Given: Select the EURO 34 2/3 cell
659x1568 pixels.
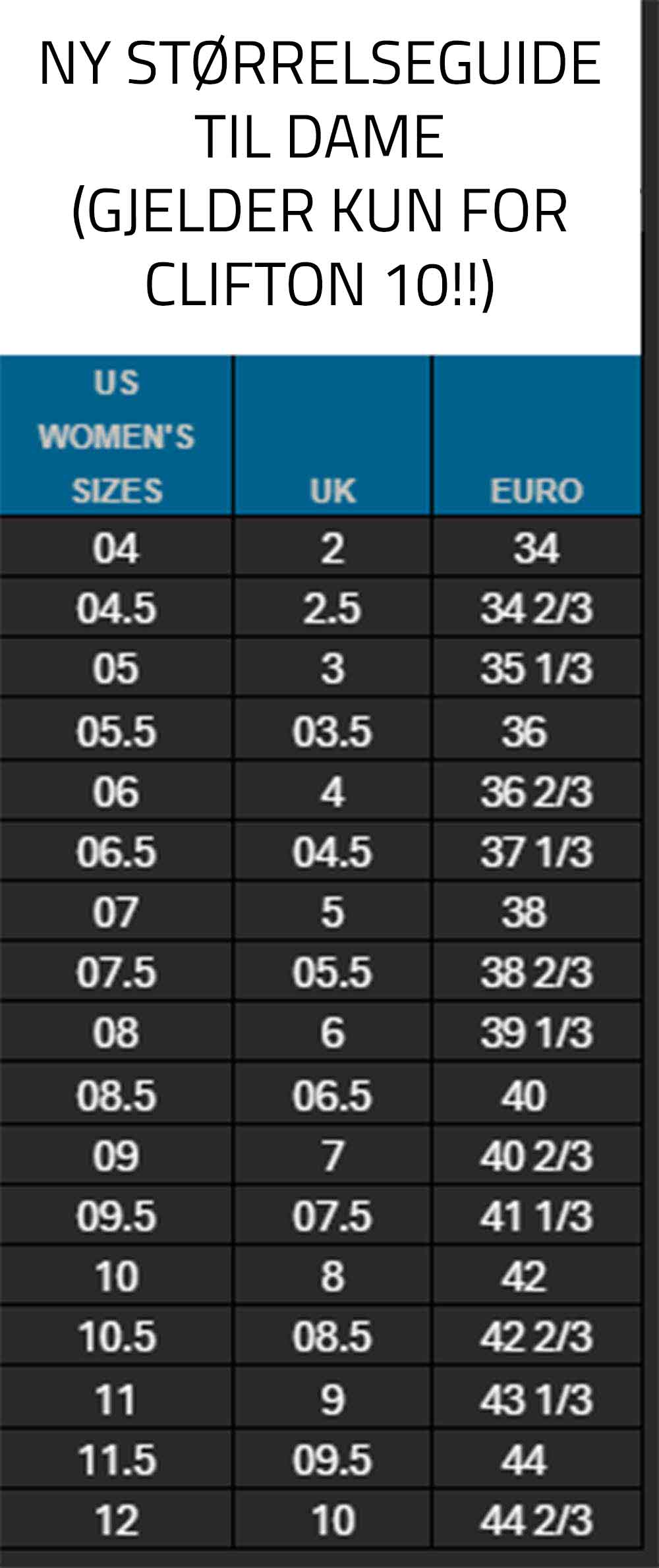Looking at the screenshot, I should [x=537, y=608].
